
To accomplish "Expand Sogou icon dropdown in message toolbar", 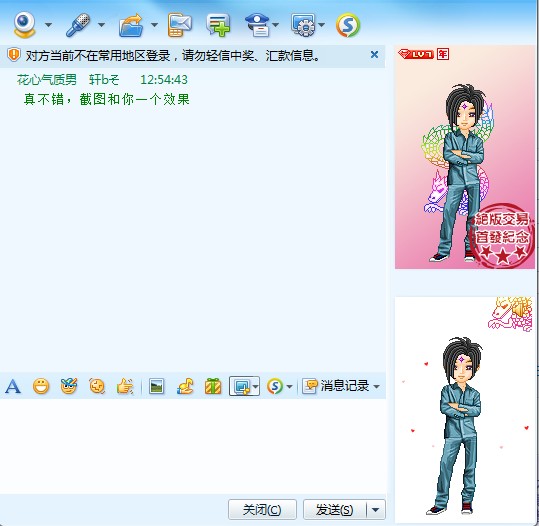I will click(x=289, y=387).
